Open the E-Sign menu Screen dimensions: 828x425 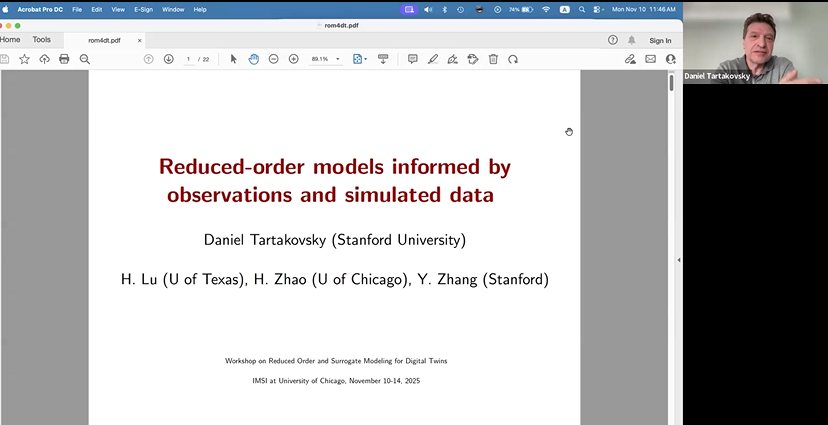(x=143, y=9)
